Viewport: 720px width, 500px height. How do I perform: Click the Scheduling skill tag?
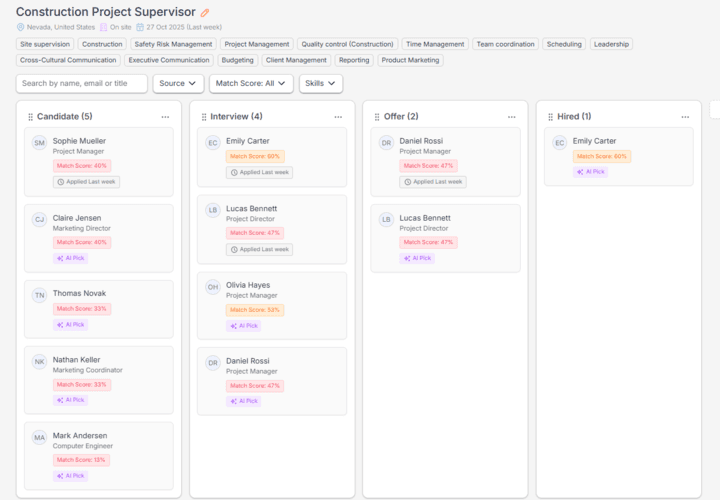click(x=564, y=44)
